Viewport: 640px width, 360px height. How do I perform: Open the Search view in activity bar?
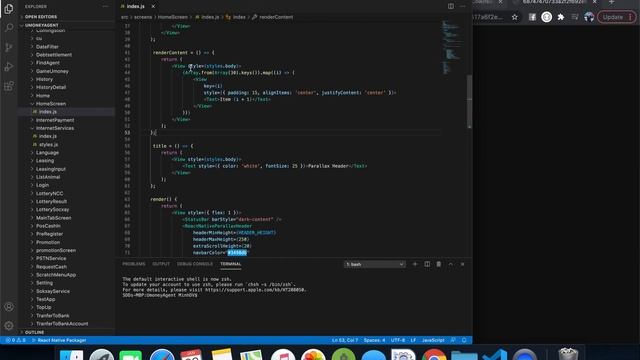coord(9,28)
